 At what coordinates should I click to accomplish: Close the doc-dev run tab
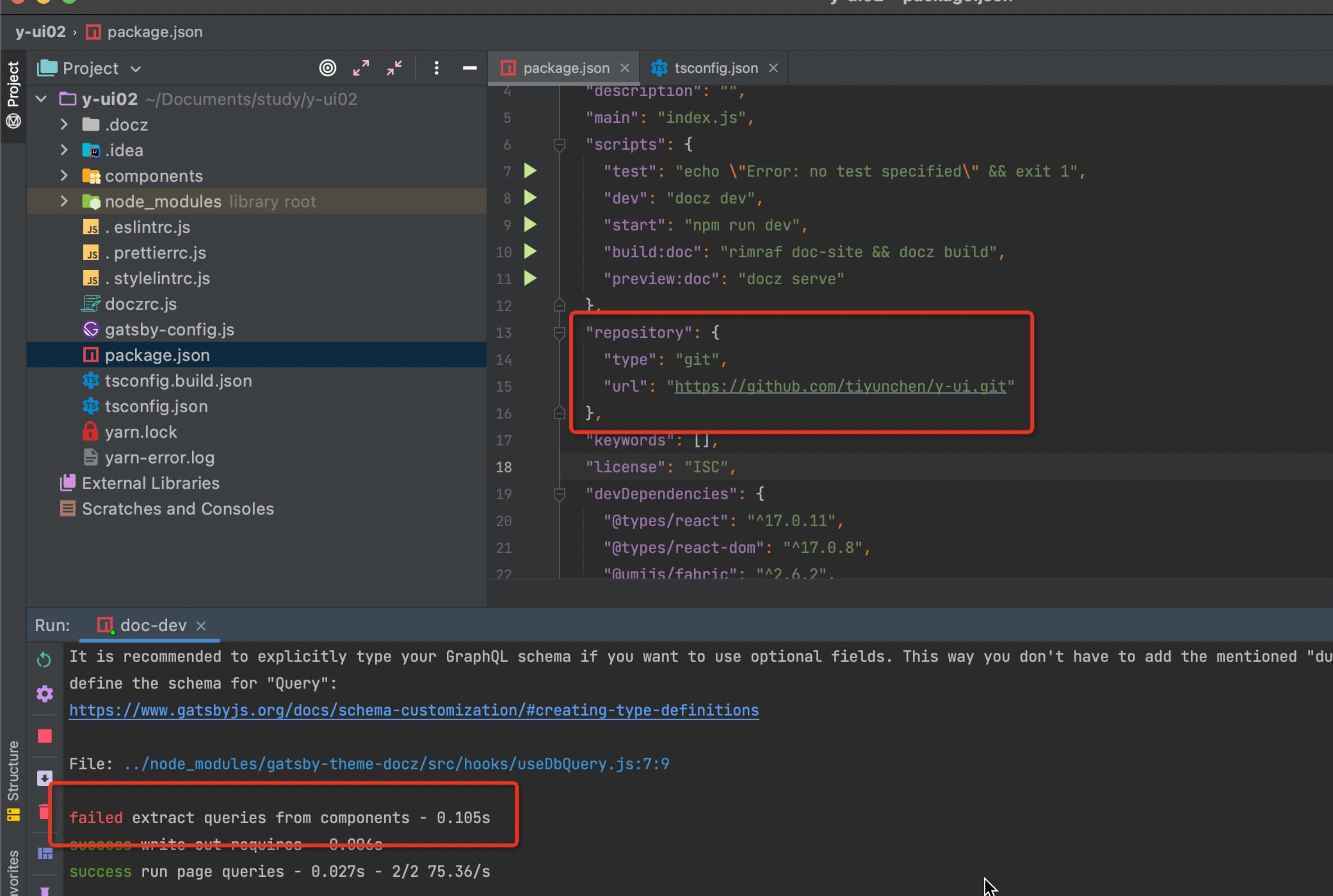[201, 625]
